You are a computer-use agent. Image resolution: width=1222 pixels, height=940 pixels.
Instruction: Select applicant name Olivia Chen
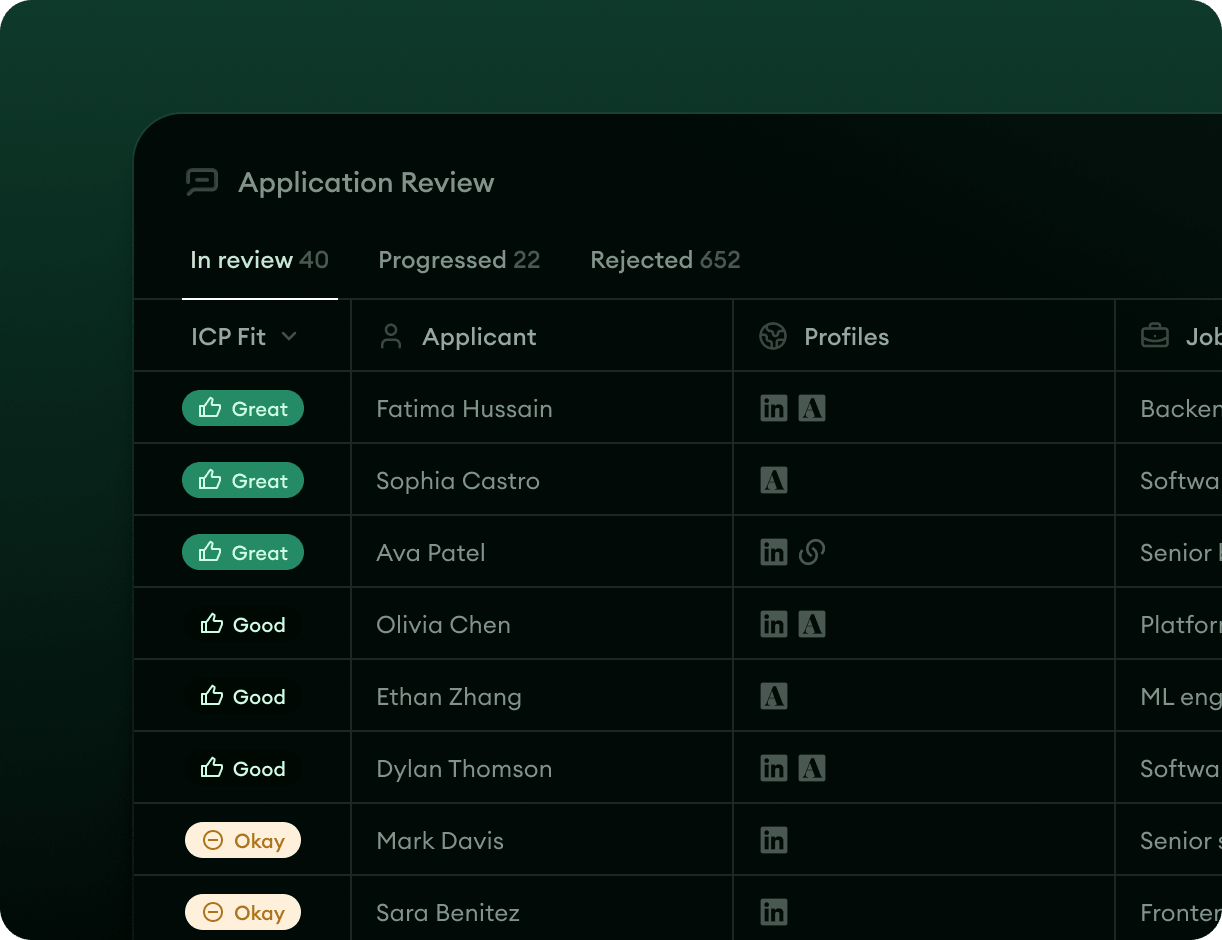[x=443, y=624]
